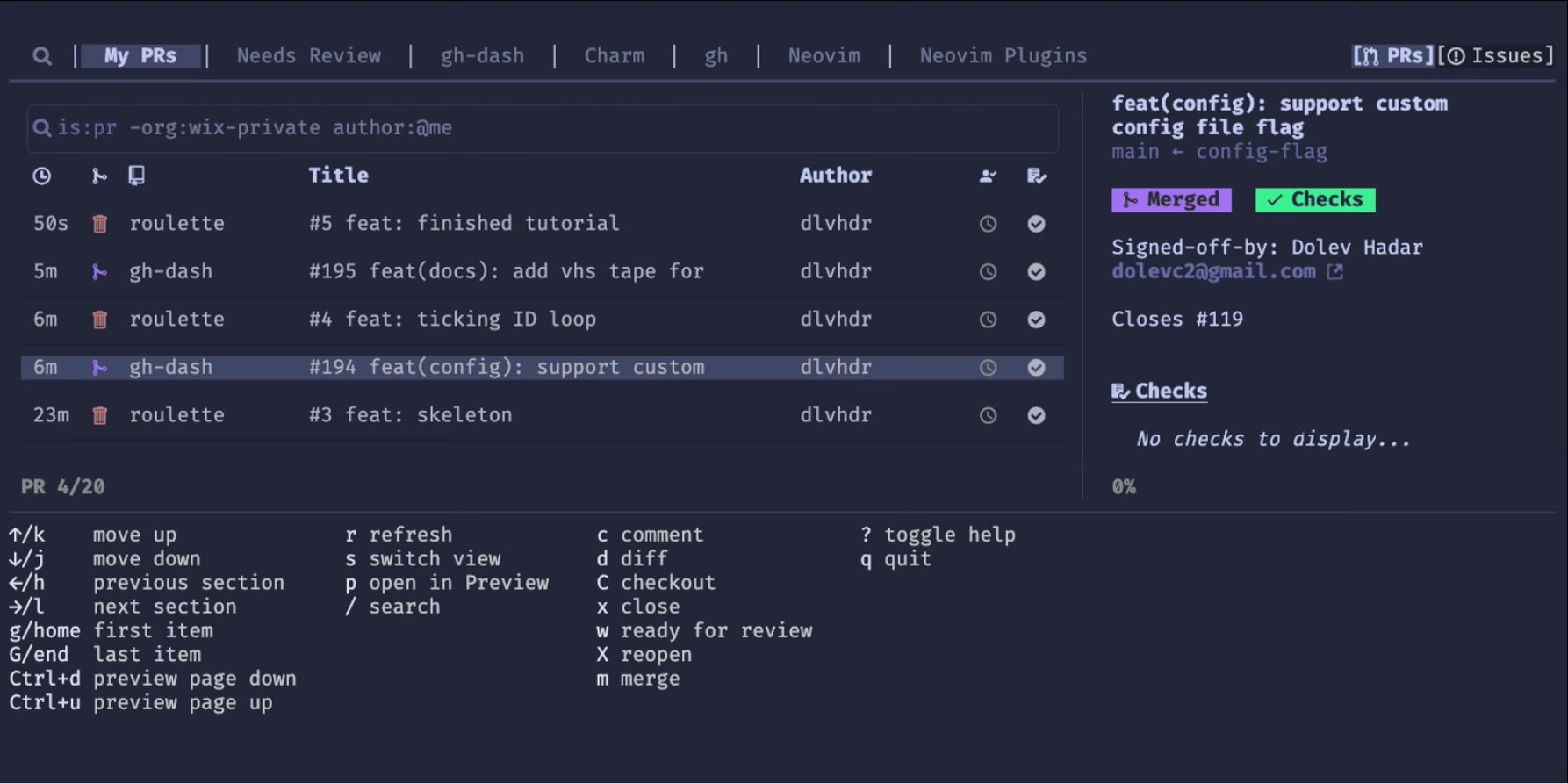Click review clock icon on PR #4 row
Viewport: 1568px width, 783px height.
point(988,320)
